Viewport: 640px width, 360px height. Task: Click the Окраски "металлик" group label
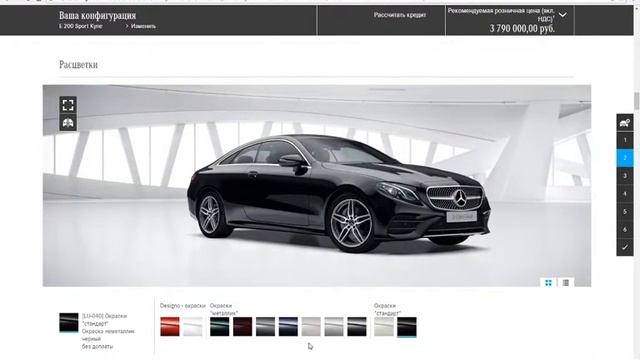pyautogui.click(x=224, y=309)
